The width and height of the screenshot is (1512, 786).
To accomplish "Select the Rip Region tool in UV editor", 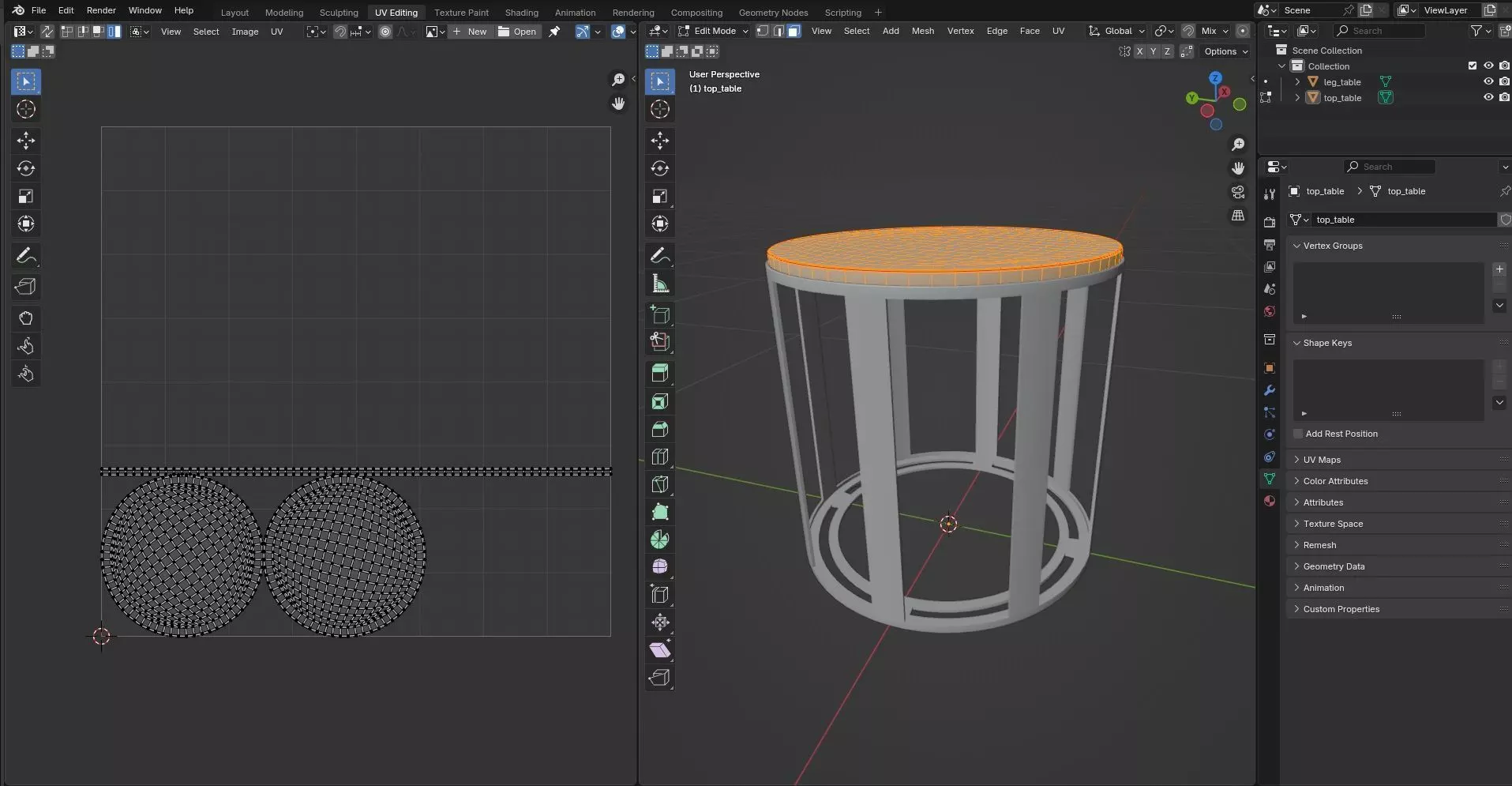I will 26,287.
